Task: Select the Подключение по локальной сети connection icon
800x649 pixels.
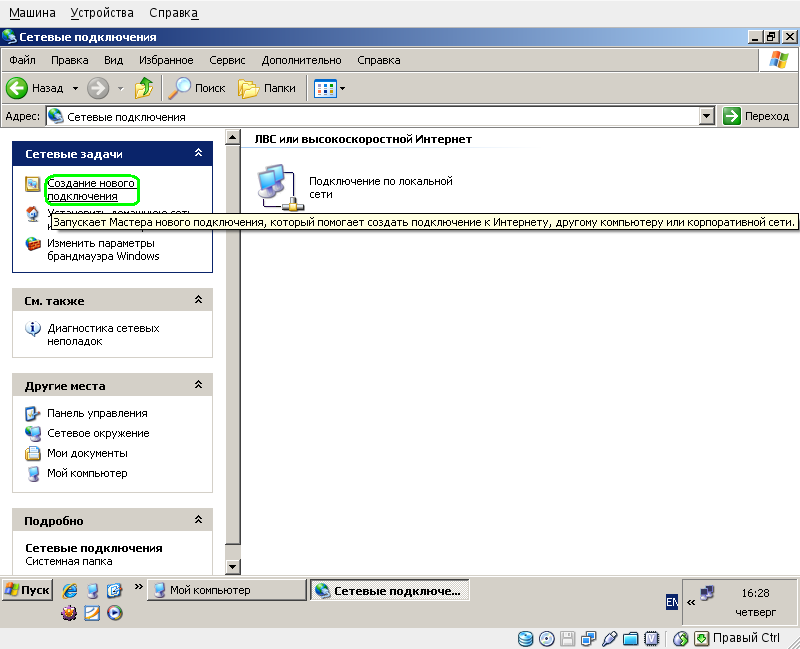Action: point(280,187)
